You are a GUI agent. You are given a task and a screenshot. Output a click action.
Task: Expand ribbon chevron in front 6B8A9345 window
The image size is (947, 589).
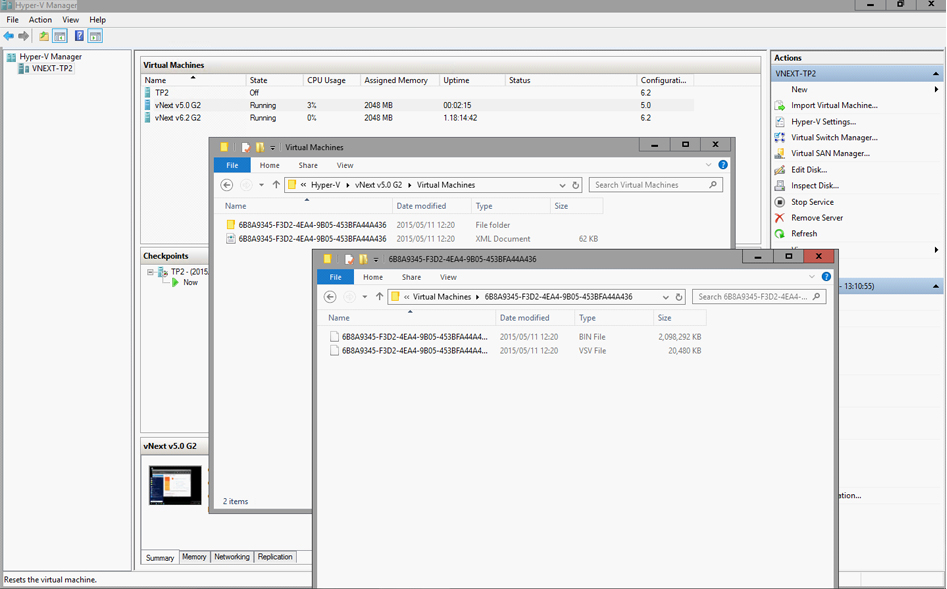tap(812, 277)
